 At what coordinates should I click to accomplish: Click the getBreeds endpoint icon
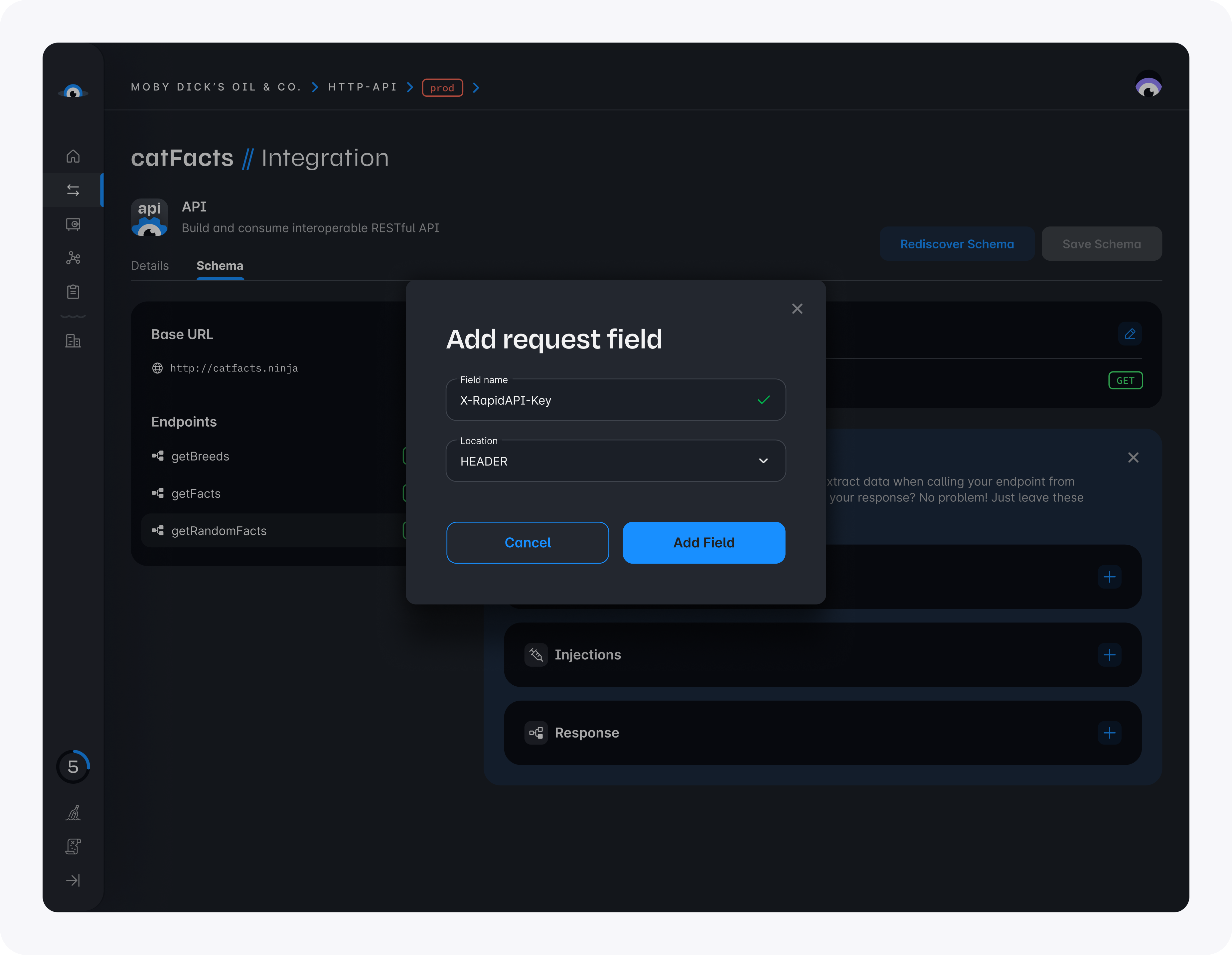tap(158, 456)
